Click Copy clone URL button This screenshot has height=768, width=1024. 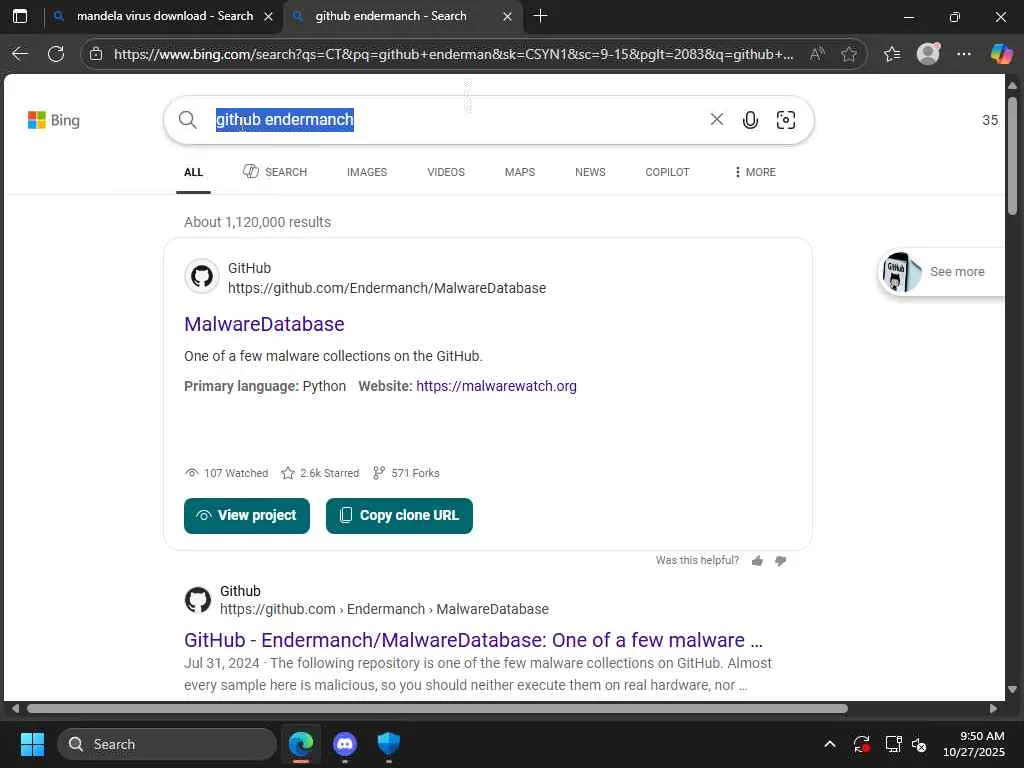pyautogui.click(x=399, y=516)
